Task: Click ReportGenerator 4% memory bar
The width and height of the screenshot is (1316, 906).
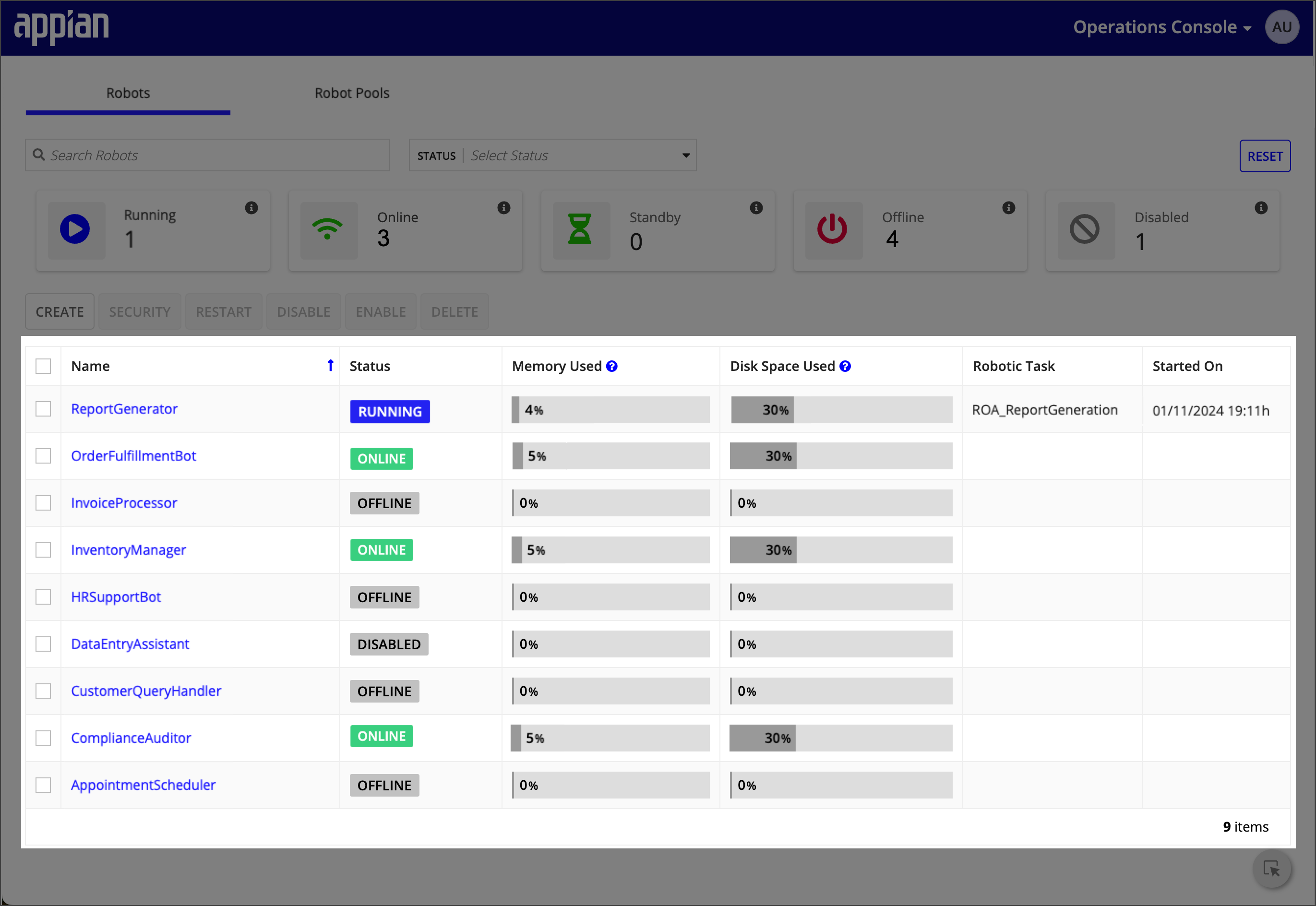Action: point(610,410)
